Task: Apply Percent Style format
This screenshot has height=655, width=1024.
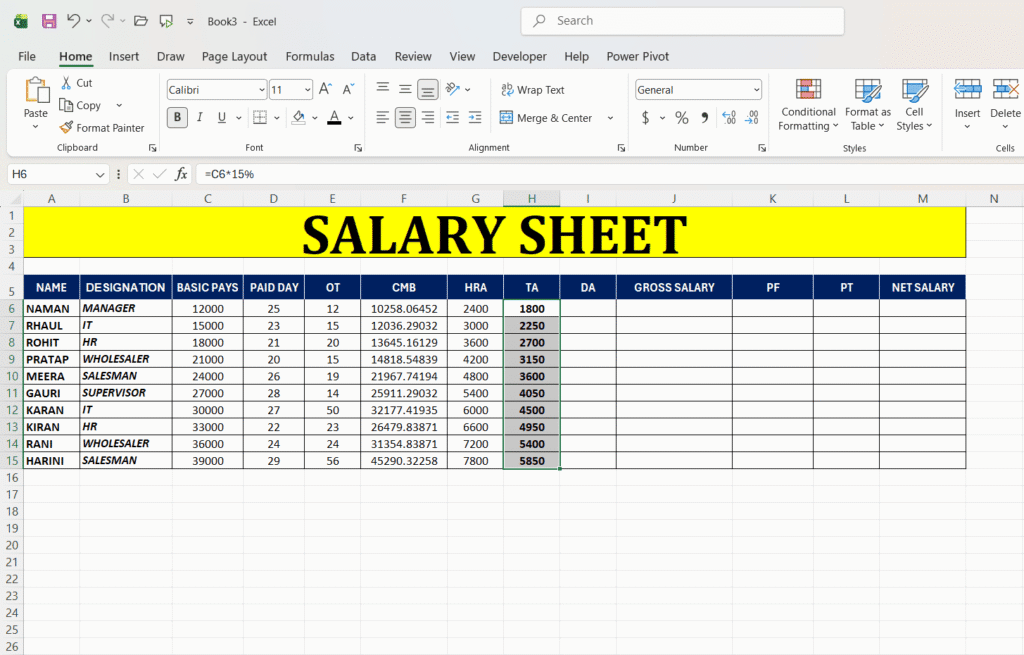Action: 682,118
